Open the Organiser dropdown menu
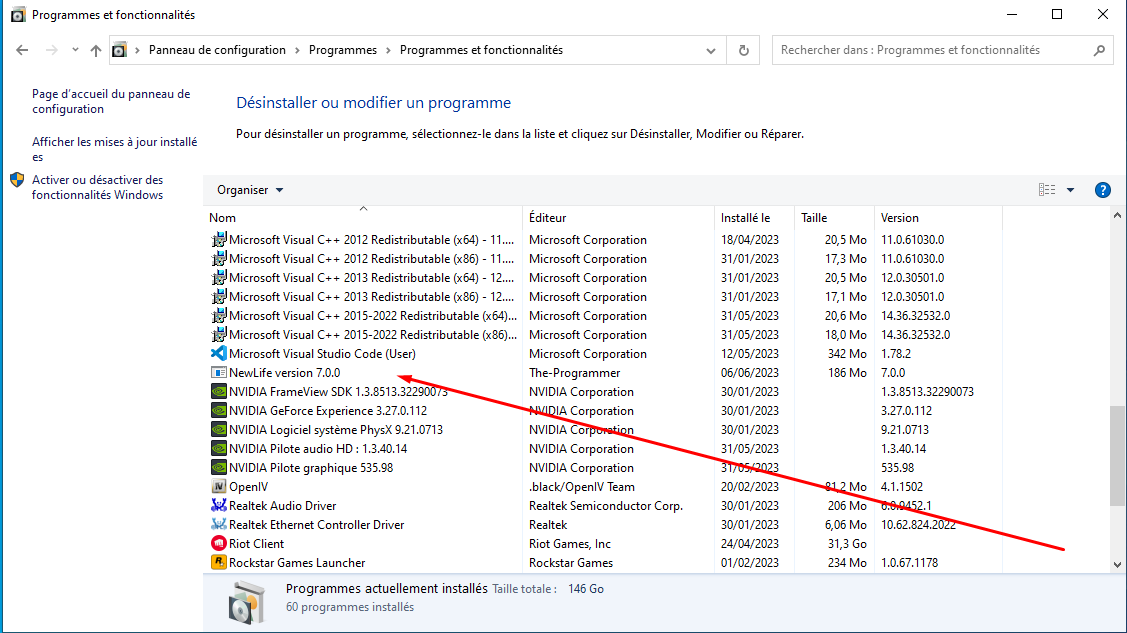 tap(250, 190)
